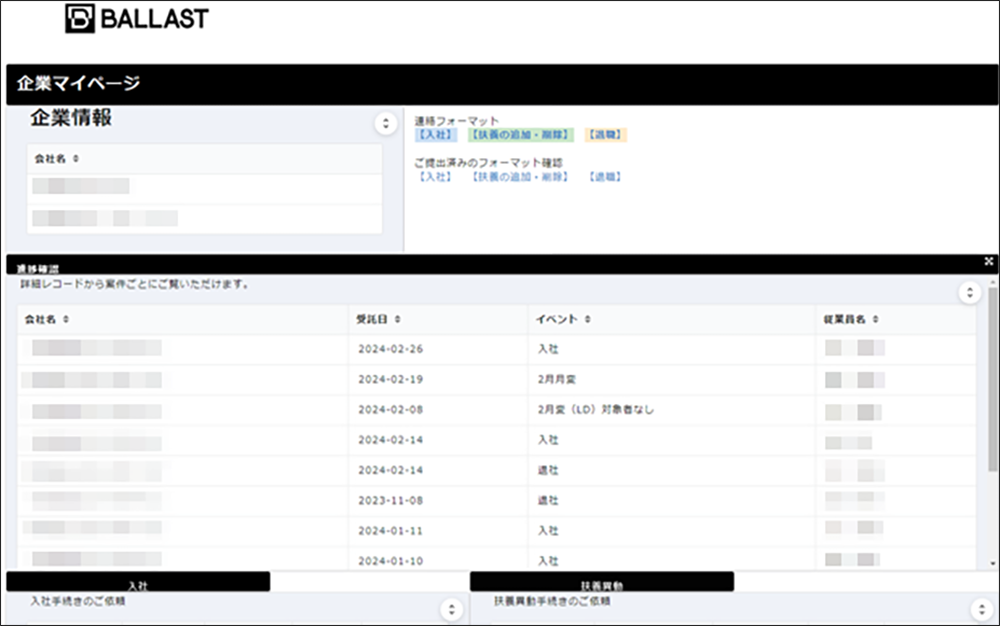Open 【入社】 under ご提出済みのフォーマット確認
The width and height of the screenshot is (1000, 626).
click(x=436, y=177)
